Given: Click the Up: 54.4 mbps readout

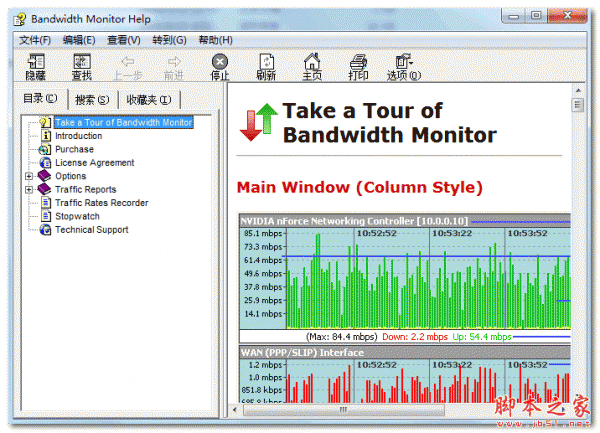Looking at the screenshot, I should pyautogui.click(x=482, y=337).
